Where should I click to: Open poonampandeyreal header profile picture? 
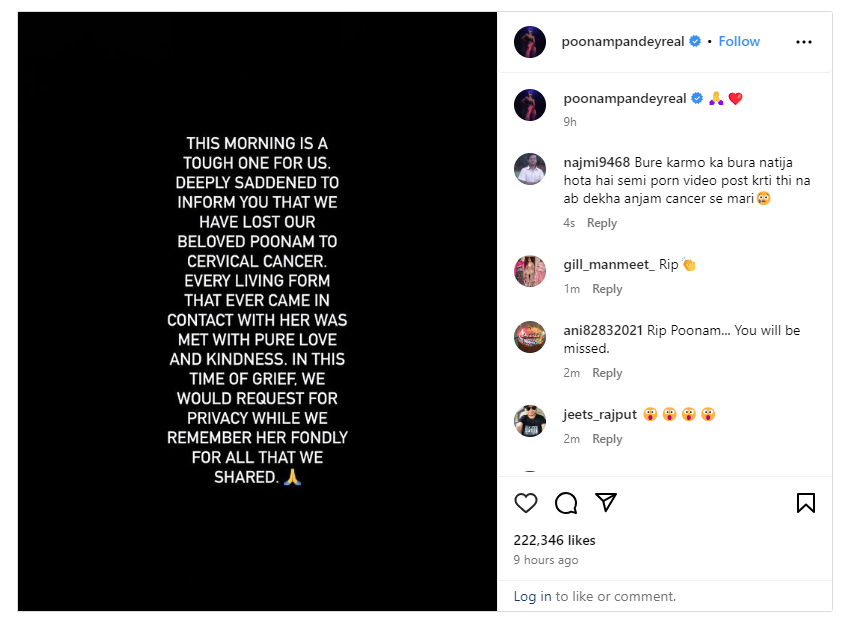pyautogui.click(x=530, y=42)
